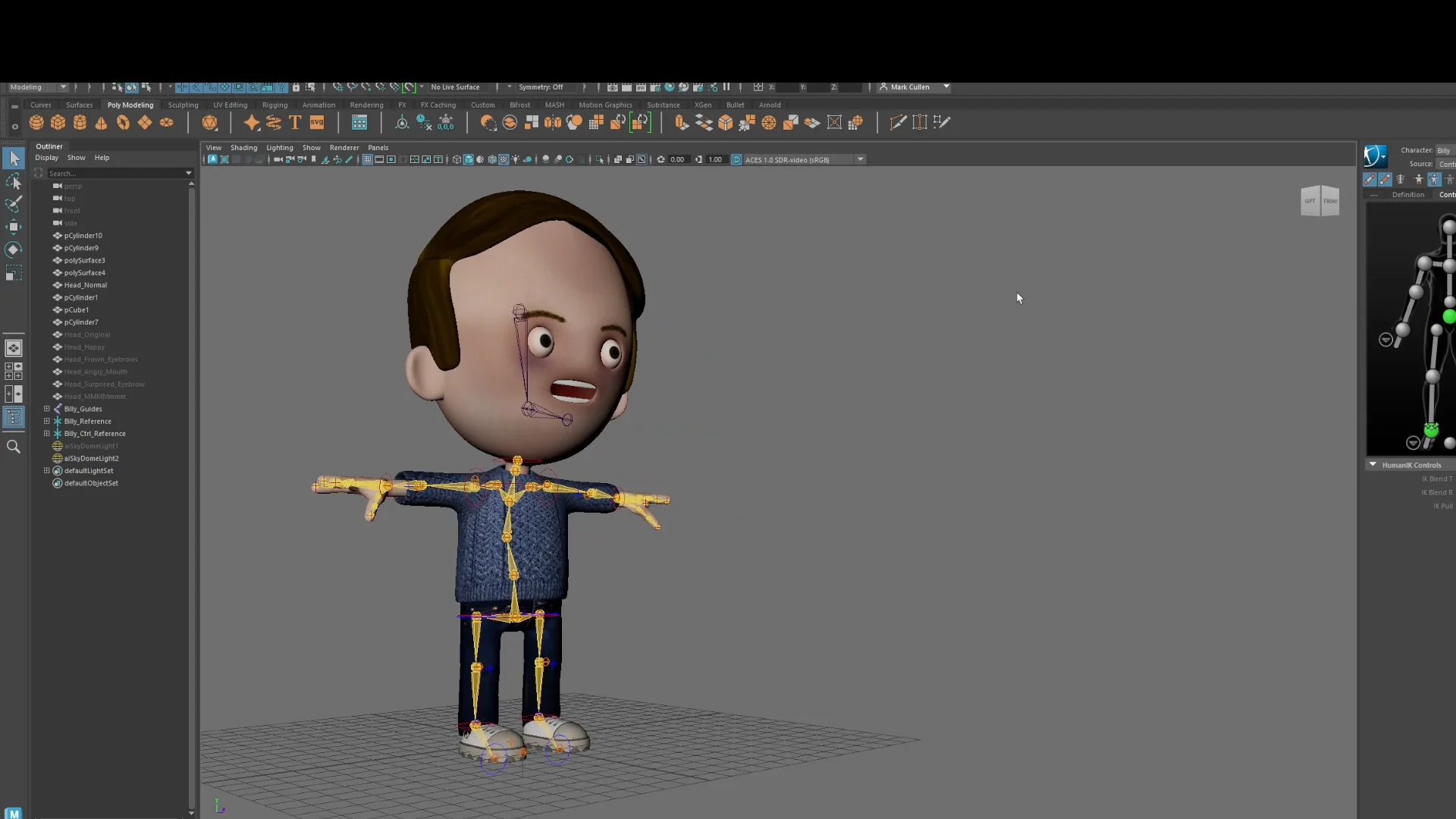
Task: Create a polygon torus from the shelf
Action: coord(123,122)
